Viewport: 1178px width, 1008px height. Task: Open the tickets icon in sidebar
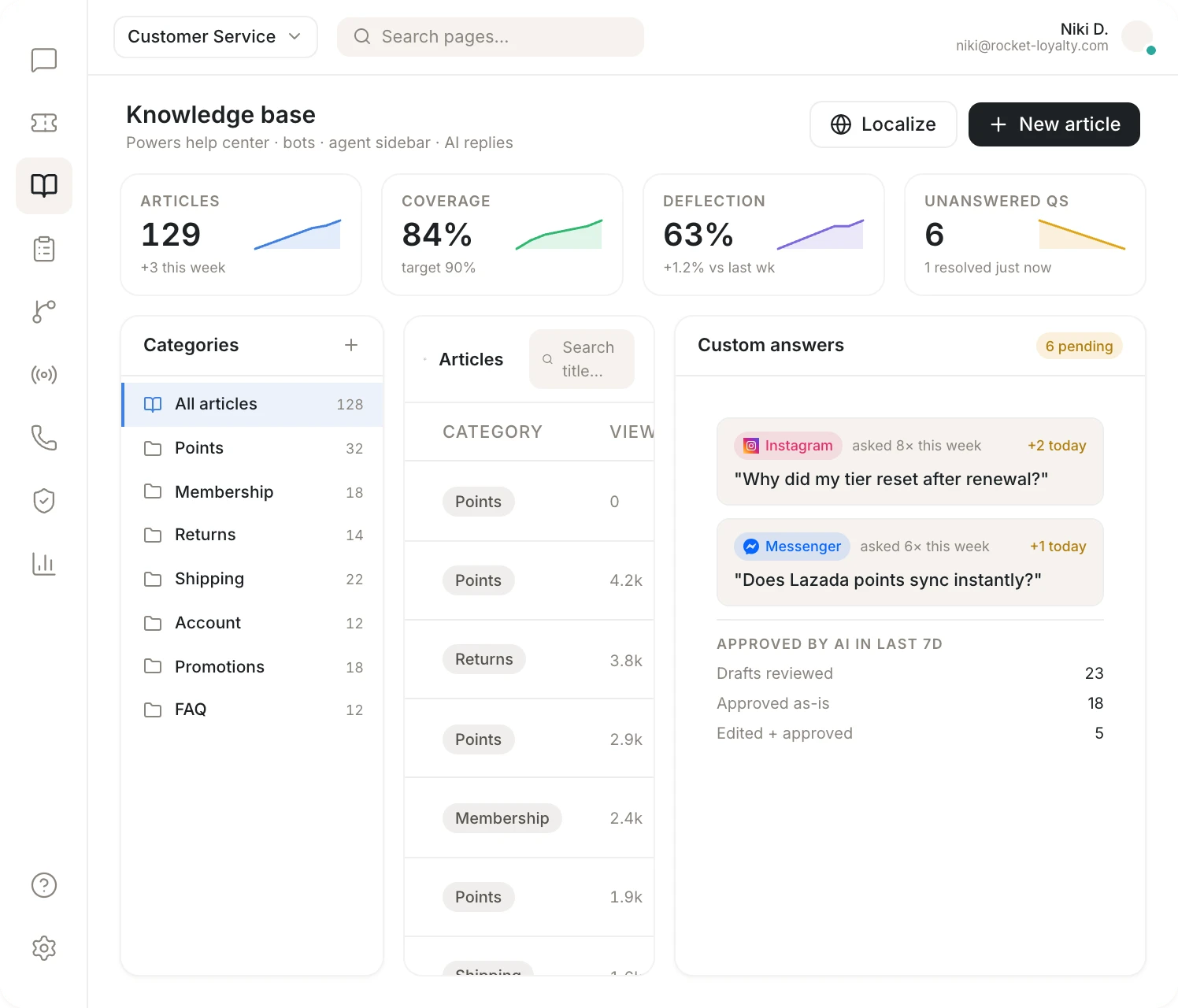[44, 123]
